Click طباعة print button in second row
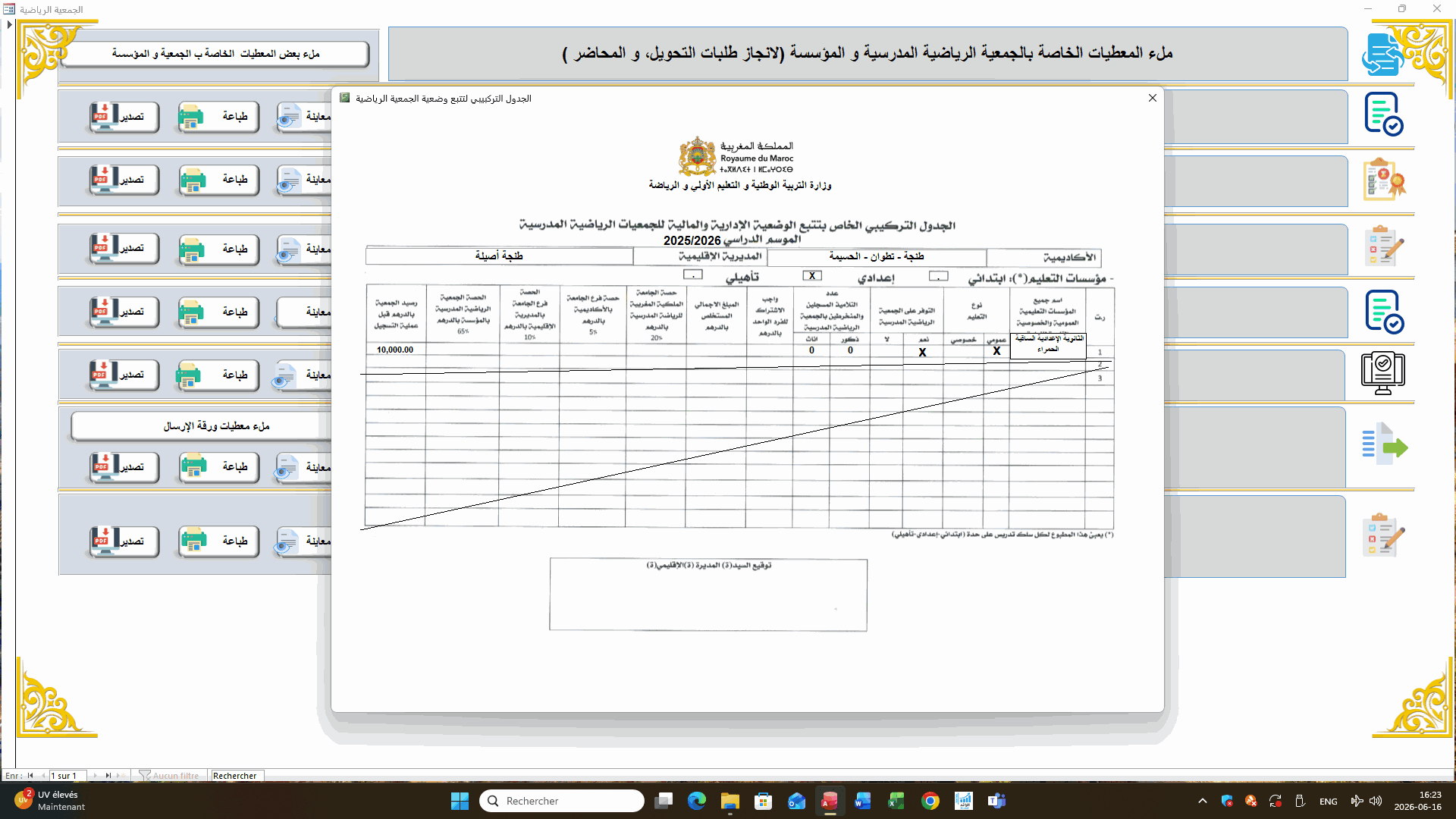Image resolution: width=1456 pixels, height=819 pixels. pos(218,179)
